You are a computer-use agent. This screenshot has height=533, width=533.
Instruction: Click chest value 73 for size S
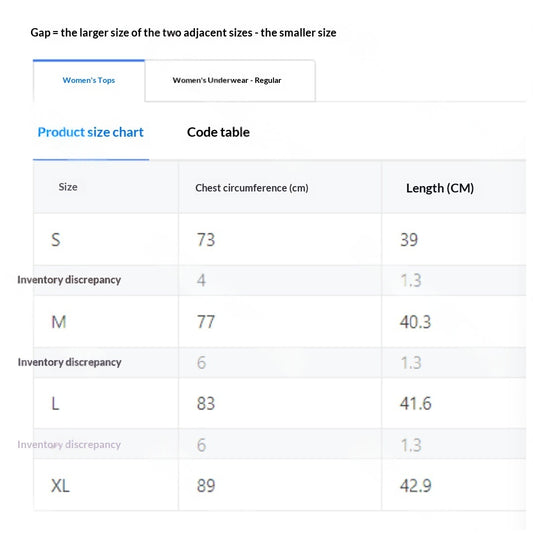pos(206,240)
